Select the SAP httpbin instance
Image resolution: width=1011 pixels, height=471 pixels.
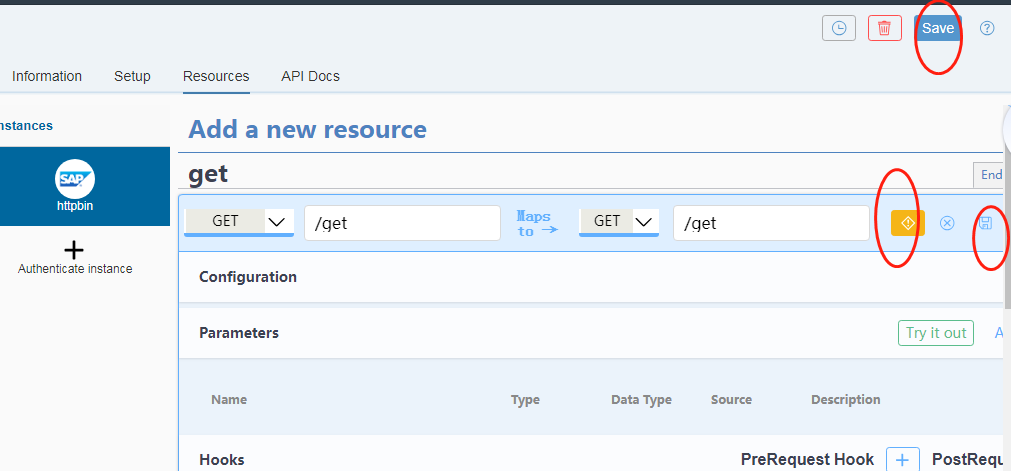(x=74, y=186)
